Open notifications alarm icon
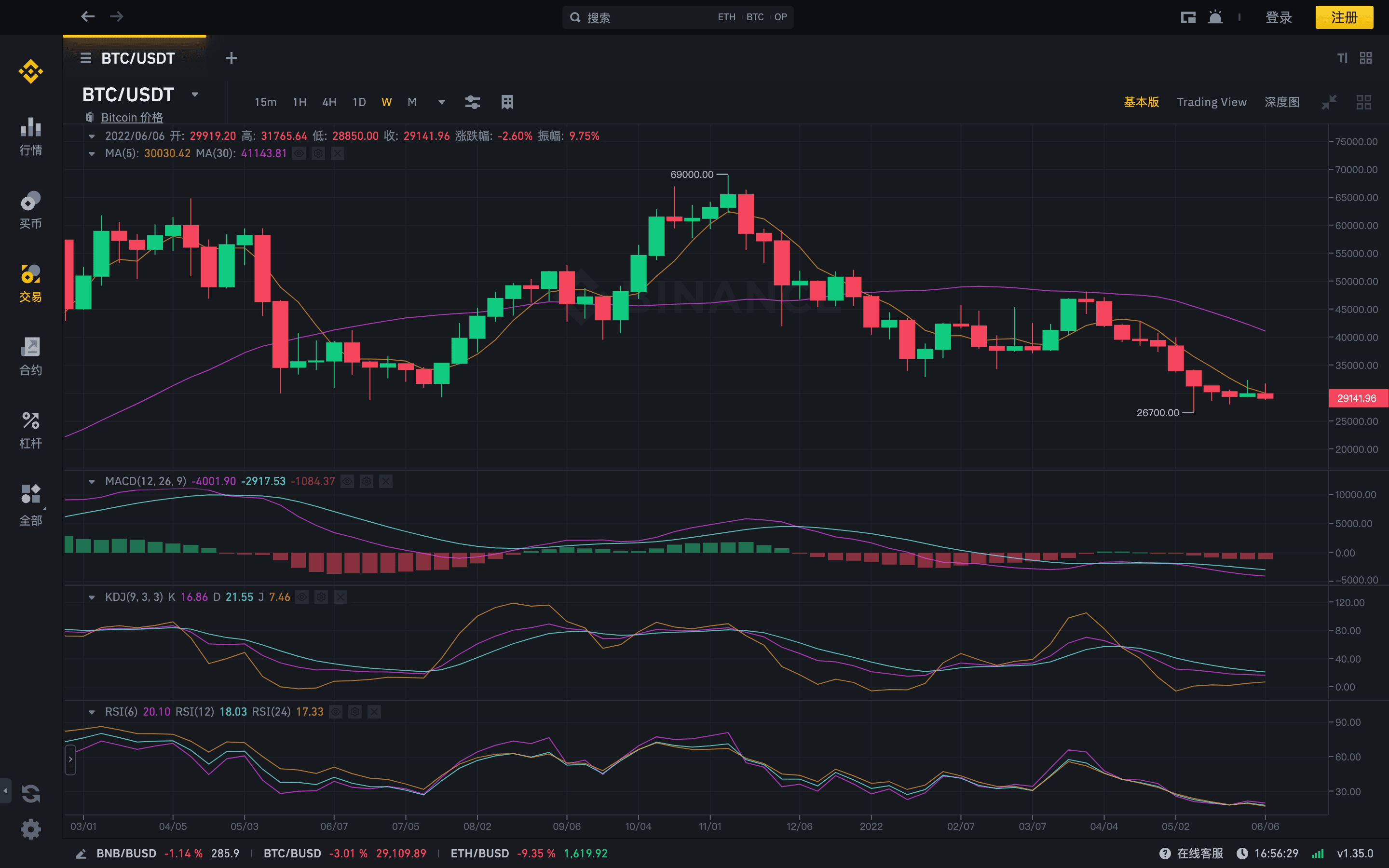Screen dimensions: 1389x868 pos(1215,17)
